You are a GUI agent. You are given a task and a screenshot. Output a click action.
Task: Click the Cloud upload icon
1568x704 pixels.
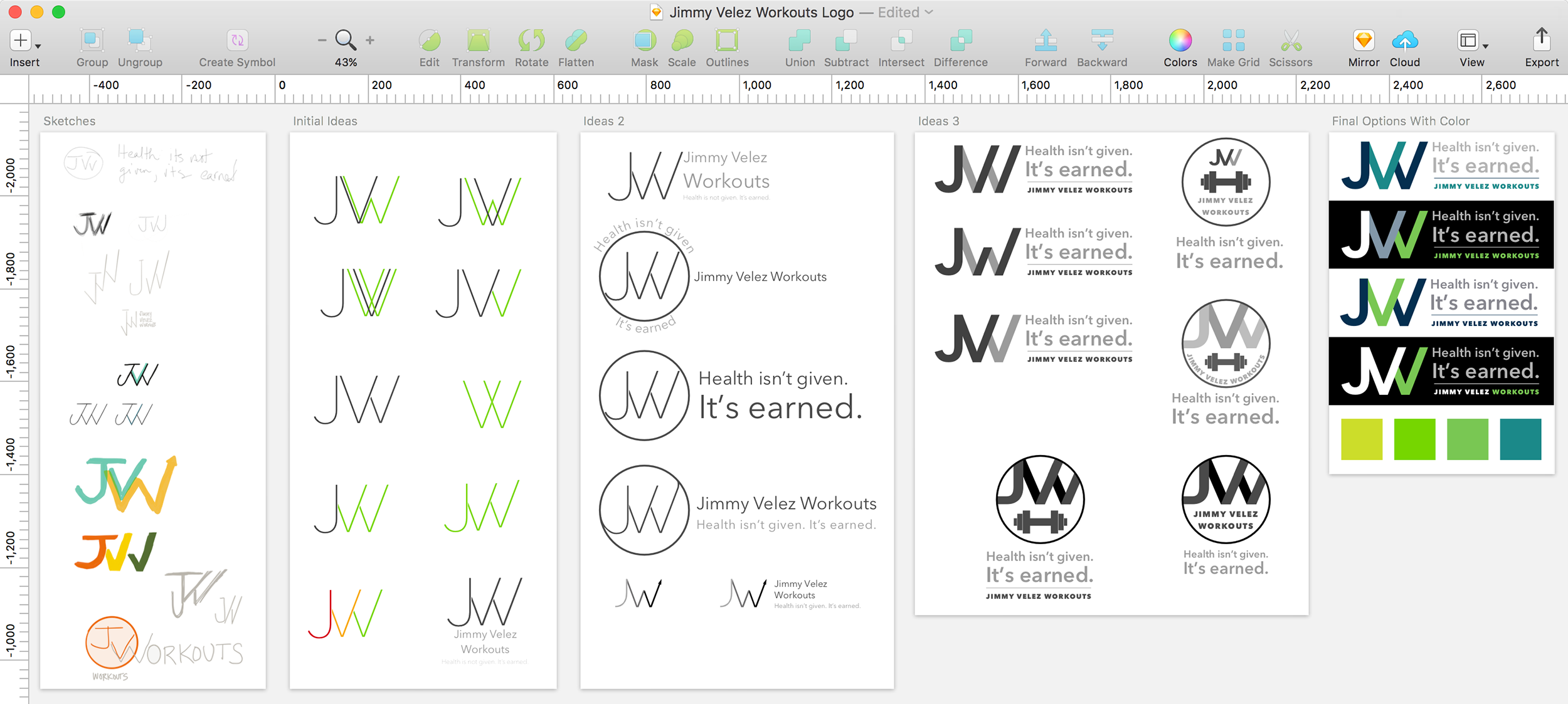tap(1404, 41)
